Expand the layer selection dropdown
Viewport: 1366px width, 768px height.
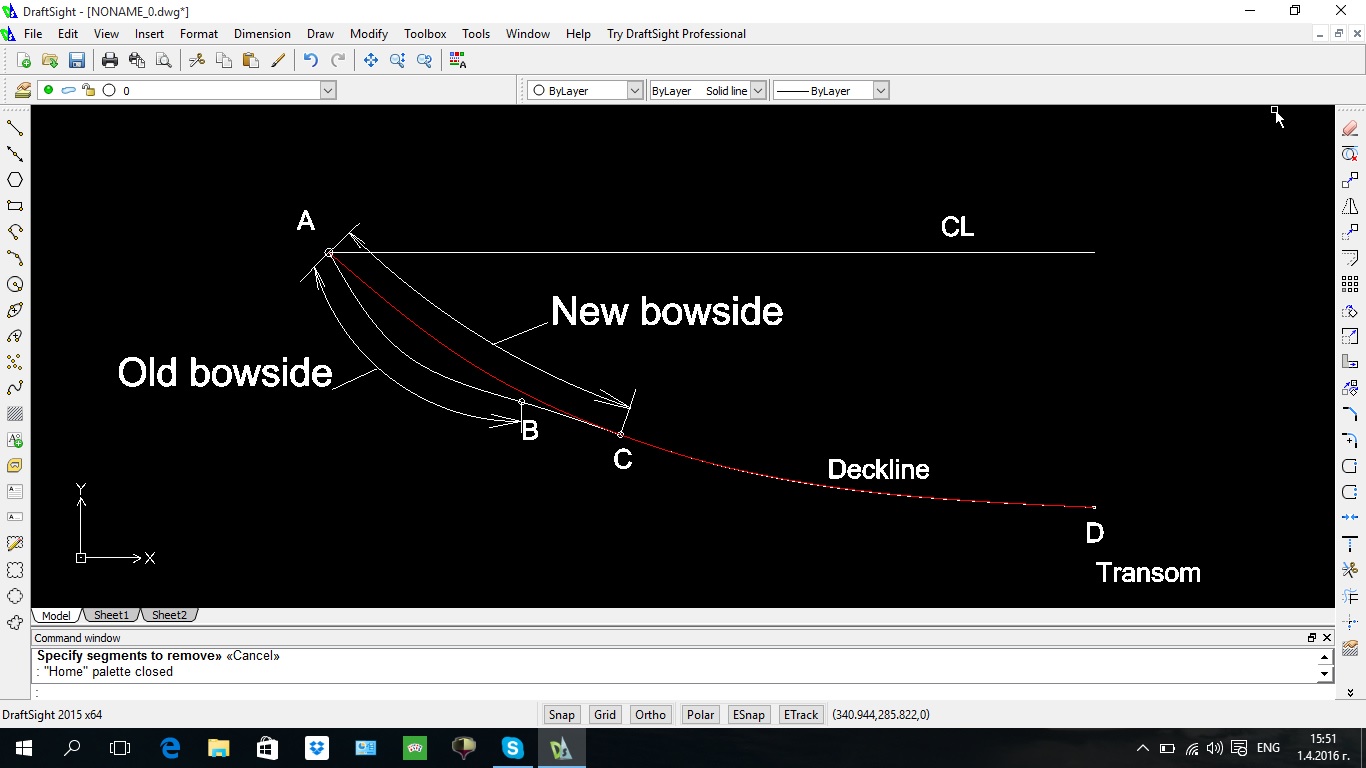click(327, 90)
